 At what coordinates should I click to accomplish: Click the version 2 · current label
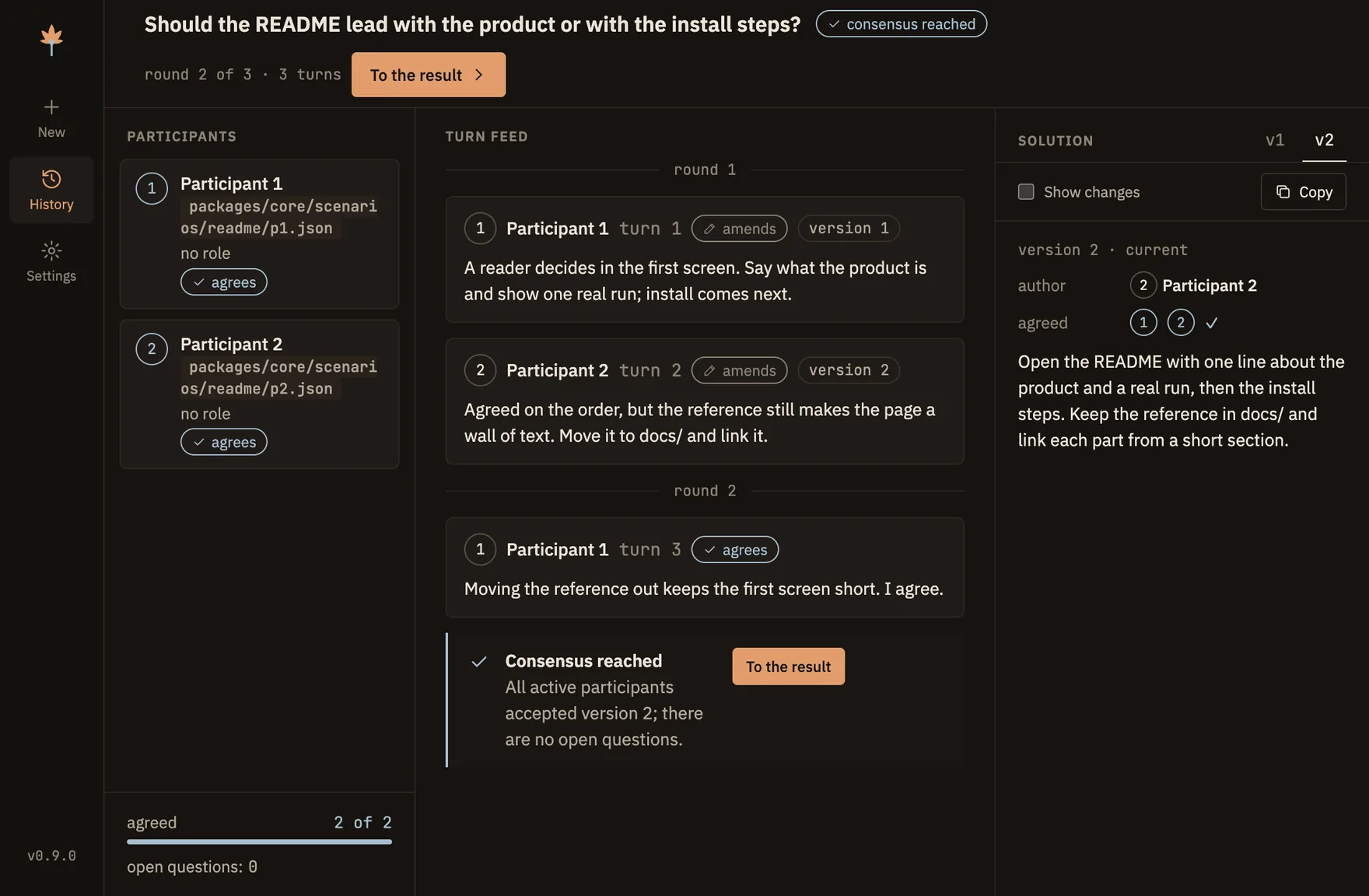pyautogui.click(x=1102, y=250)
